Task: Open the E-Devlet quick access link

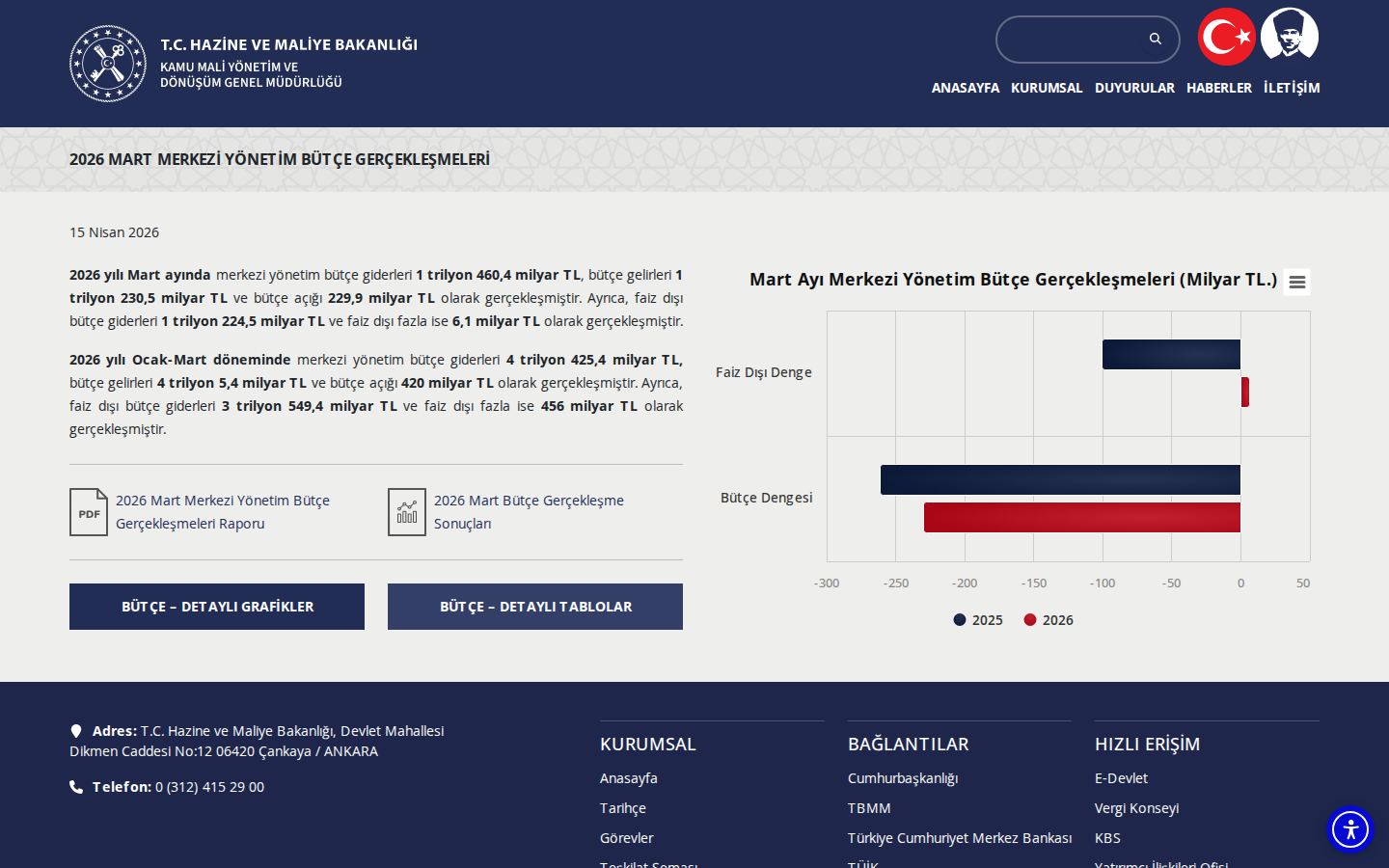Action: pos(1121,778)
